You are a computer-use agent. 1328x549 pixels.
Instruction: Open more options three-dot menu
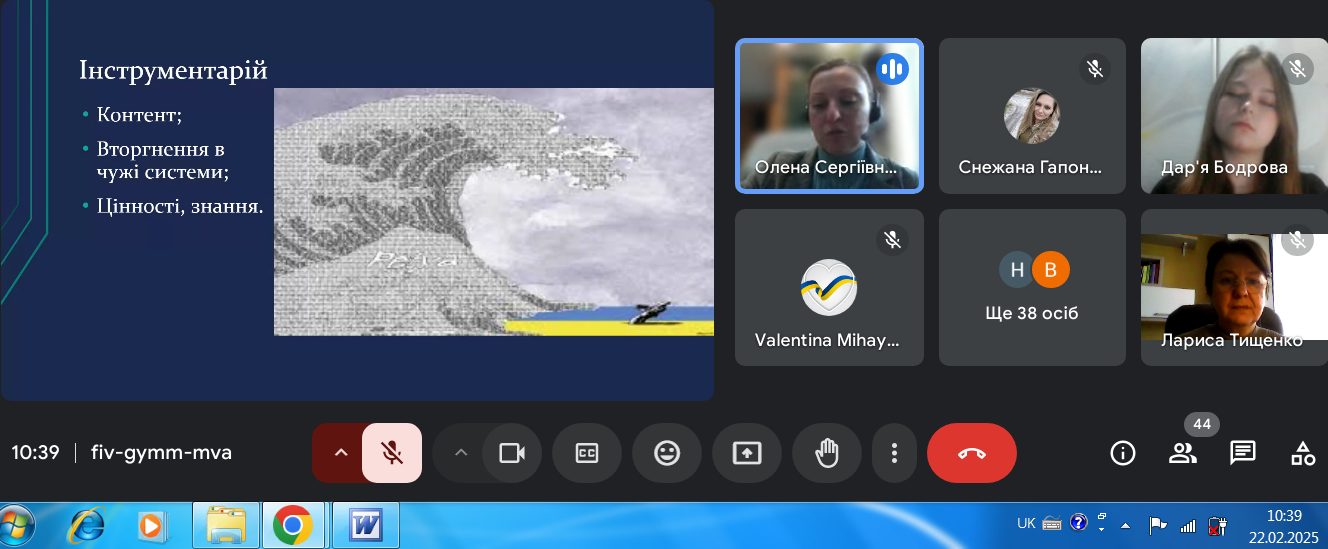(894, 453)
